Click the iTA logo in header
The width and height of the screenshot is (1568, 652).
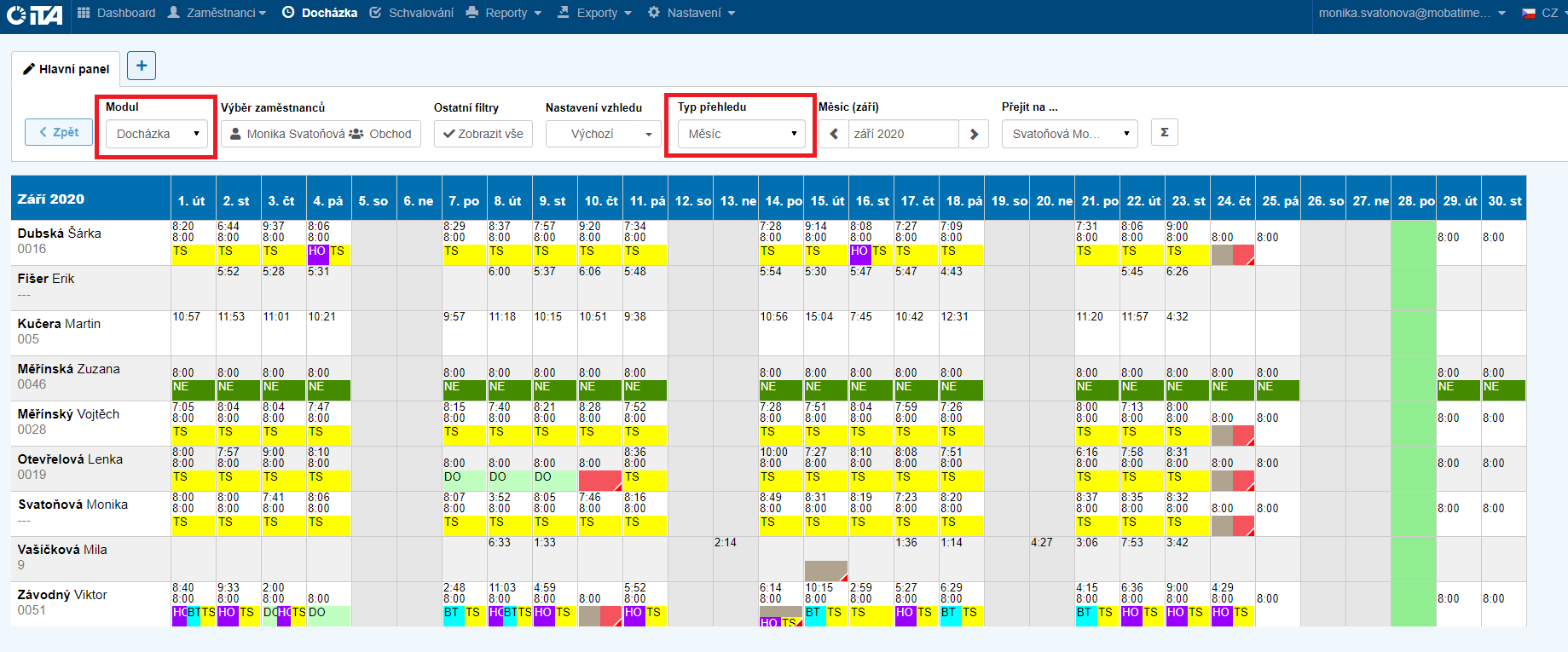[34, 14]
